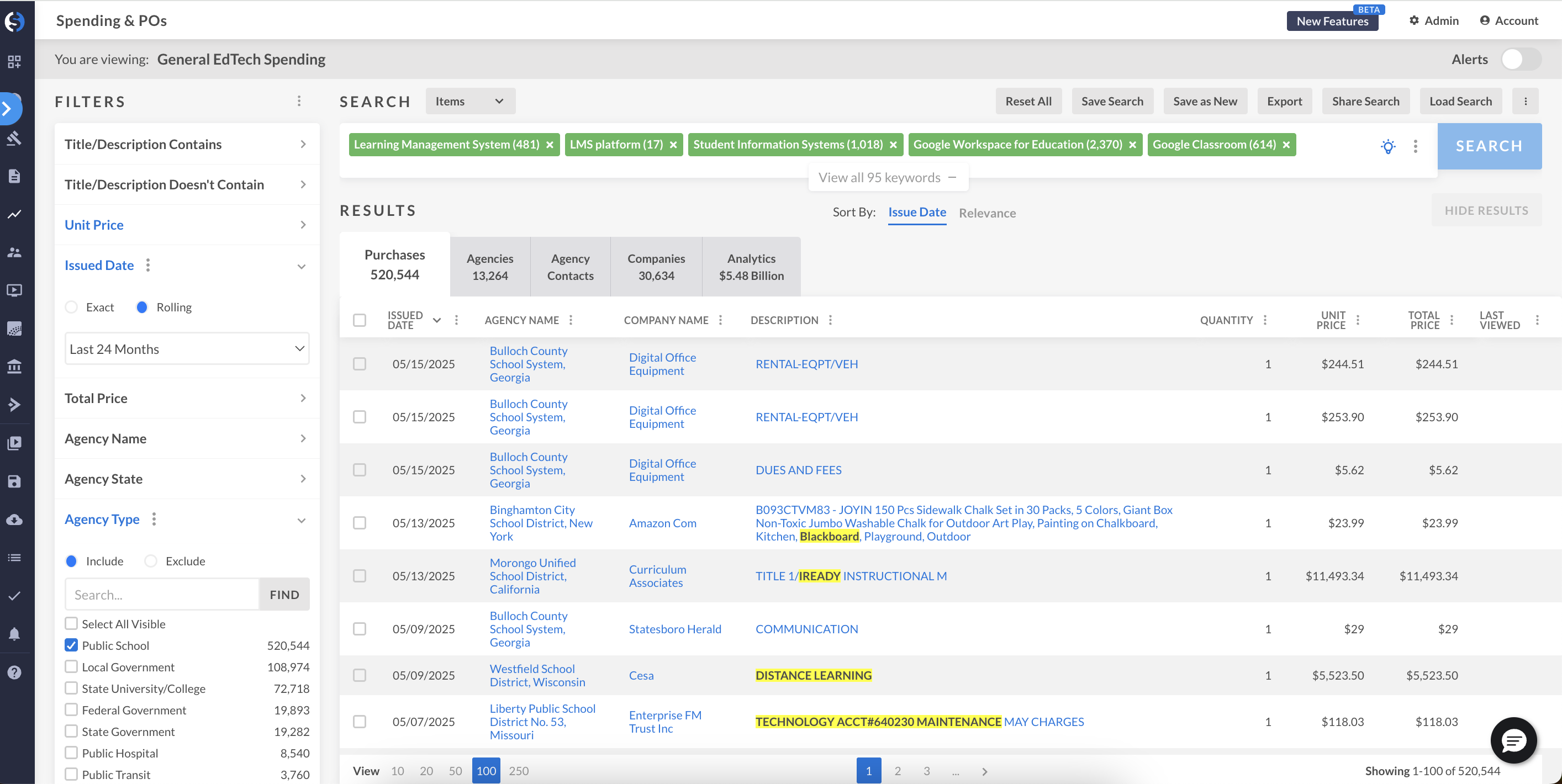Open the Last 24 Months dropdown
Image resolution: width=1562 pixels, height=784 pixels.
(x=187, y=349)
